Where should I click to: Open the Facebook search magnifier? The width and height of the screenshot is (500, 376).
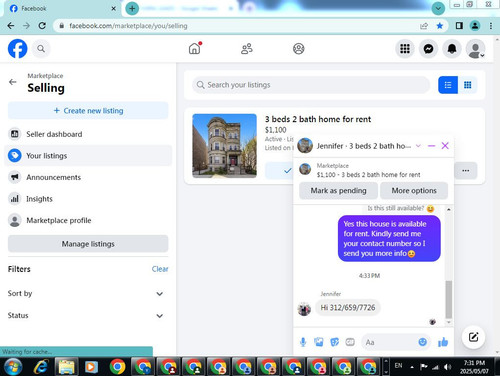[41, 49]
